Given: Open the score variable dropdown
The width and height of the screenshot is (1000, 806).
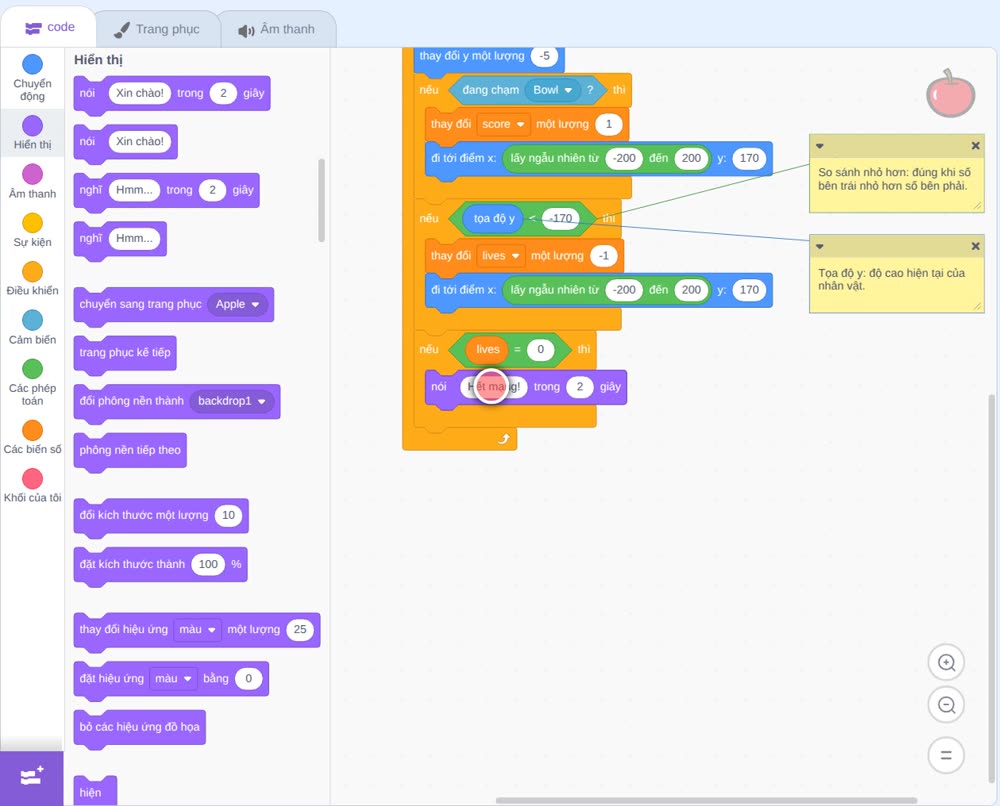Looking at the screenshot, I should (x=503, y=124).
